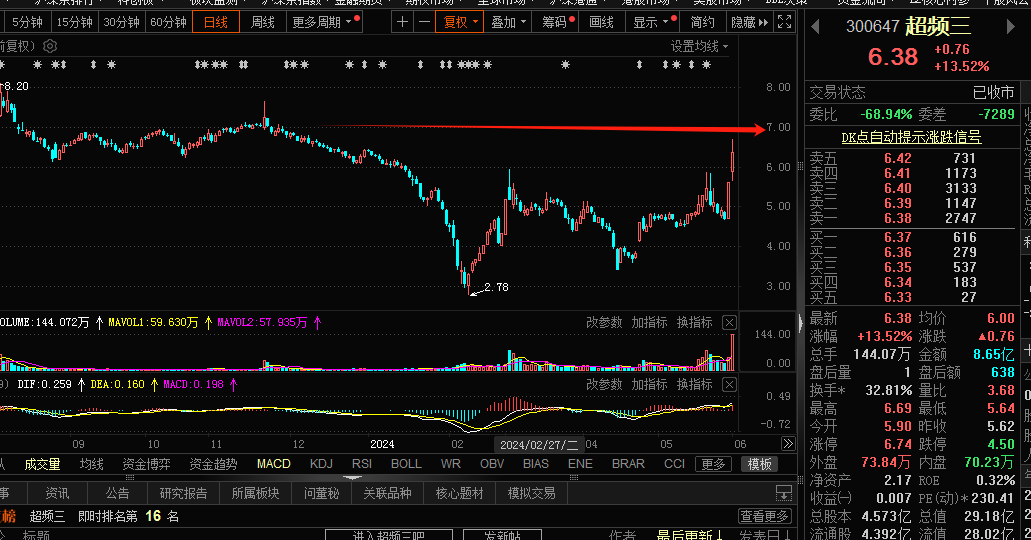This screenshot has height=540, width=1031.
Task: Open 模板 template menu
Action: pos(759,464)
